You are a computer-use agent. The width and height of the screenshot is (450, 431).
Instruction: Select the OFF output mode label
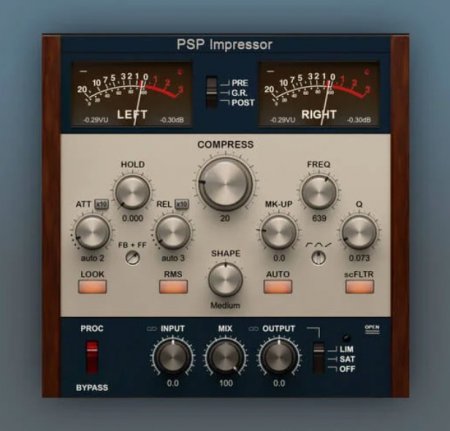(347, 369)
